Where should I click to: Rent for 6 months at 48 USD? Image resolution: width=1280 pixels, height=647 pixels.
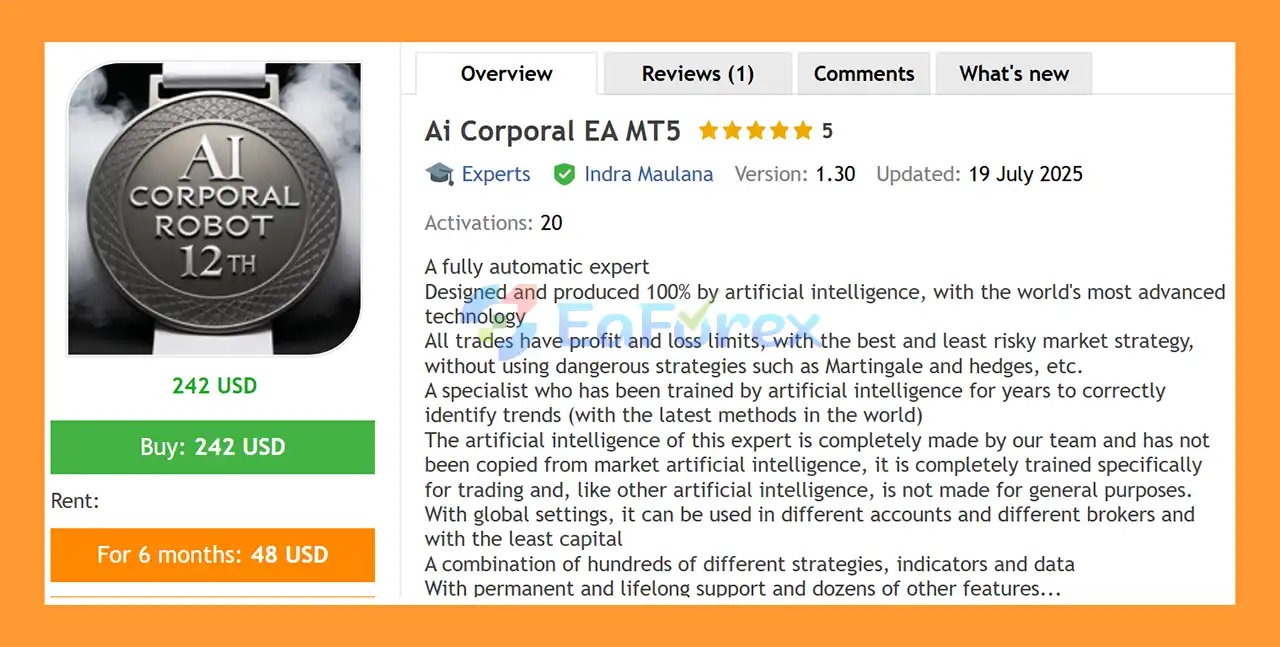(213, 555)
